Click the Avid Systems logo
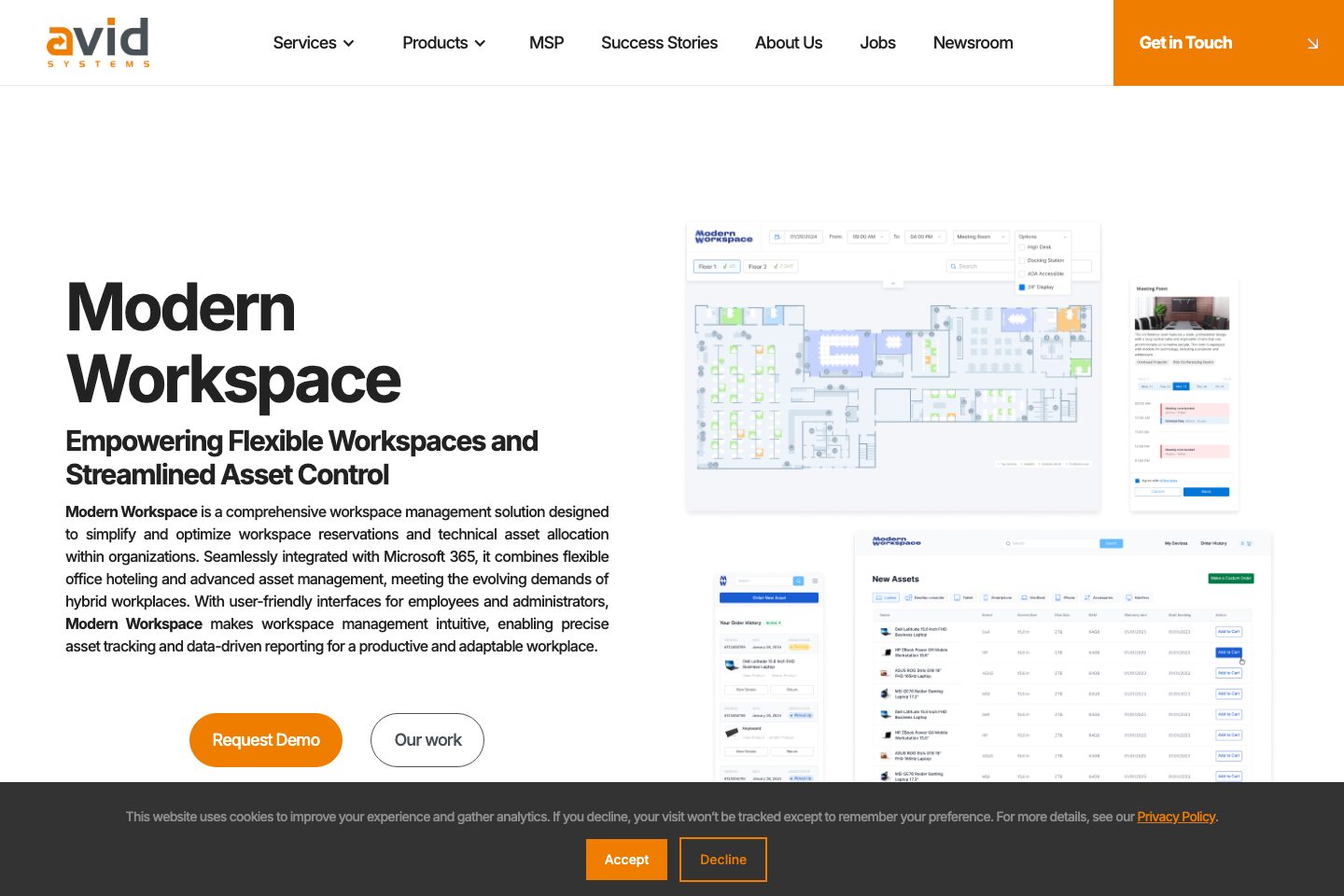The width and height of the screenshot is (1344, 896). [98, 42]
